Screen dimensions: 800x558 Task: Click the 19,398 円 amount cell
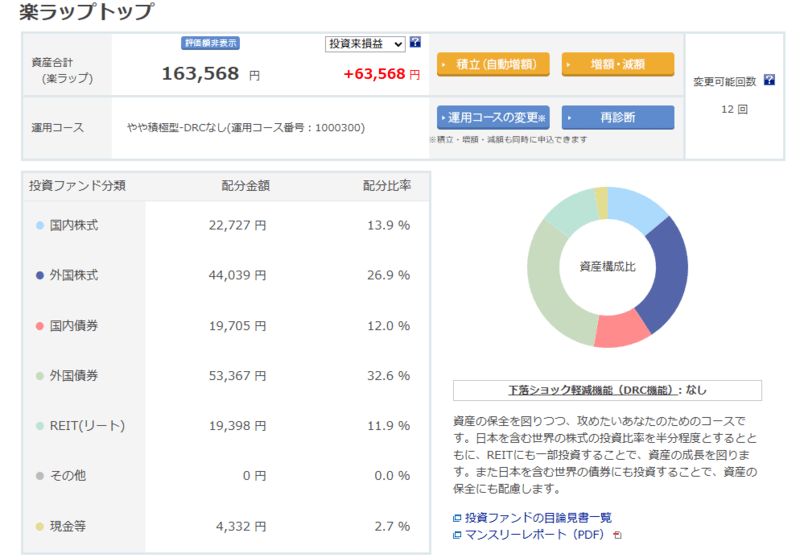(237, 426)
